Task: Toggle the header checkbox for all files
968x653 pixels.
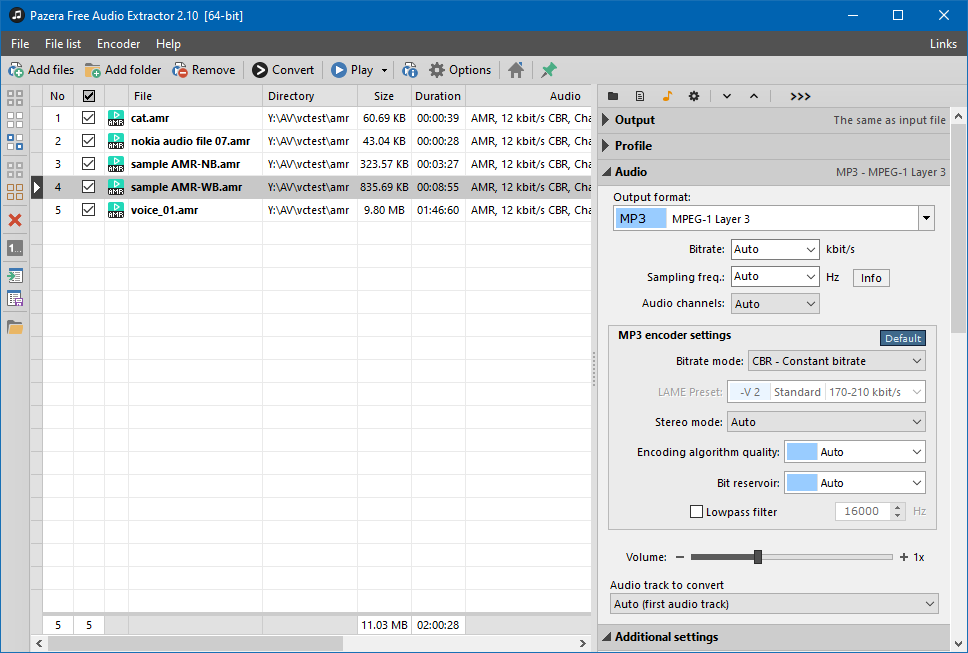Action: coord(89,96)
